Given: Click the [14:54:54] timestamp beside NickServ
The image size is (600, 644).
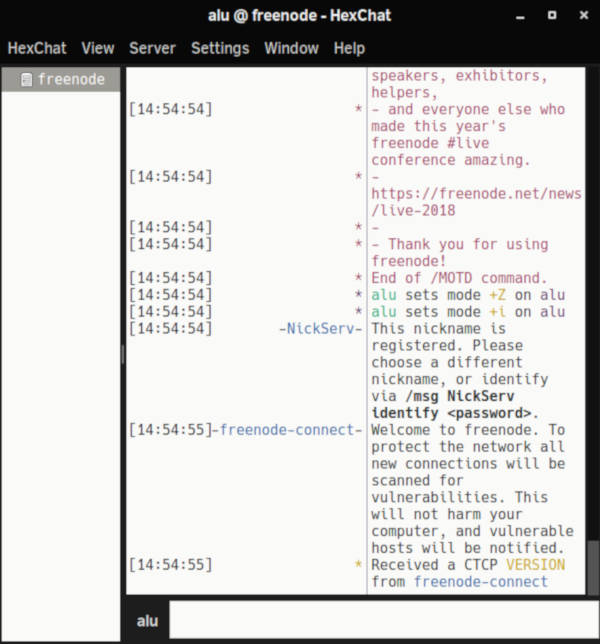Looking at the screenshot, I should 170,329.
